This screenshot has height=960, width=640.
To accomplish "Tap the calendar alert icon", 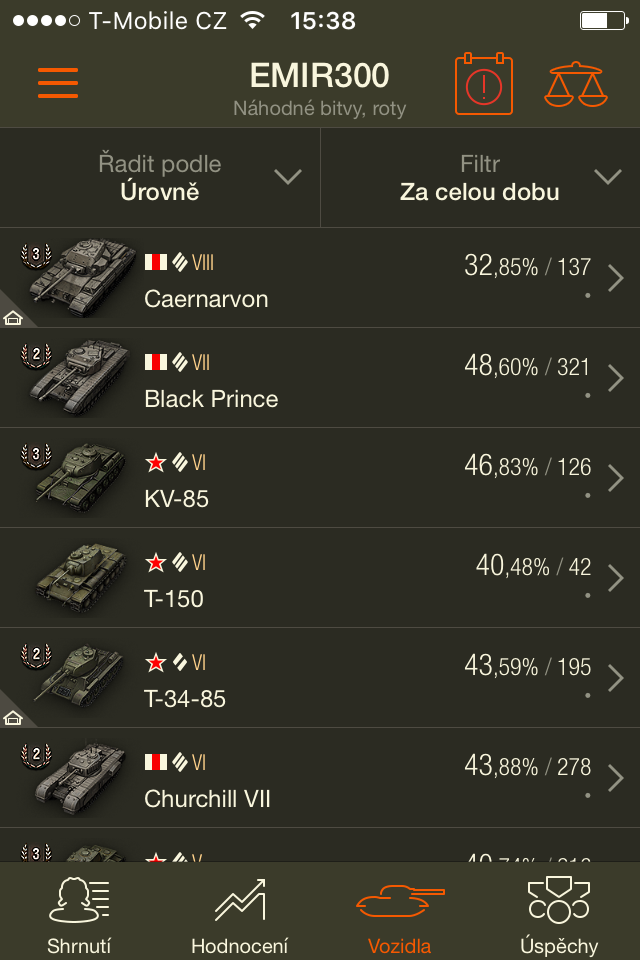I will click(x=484, y=85).
